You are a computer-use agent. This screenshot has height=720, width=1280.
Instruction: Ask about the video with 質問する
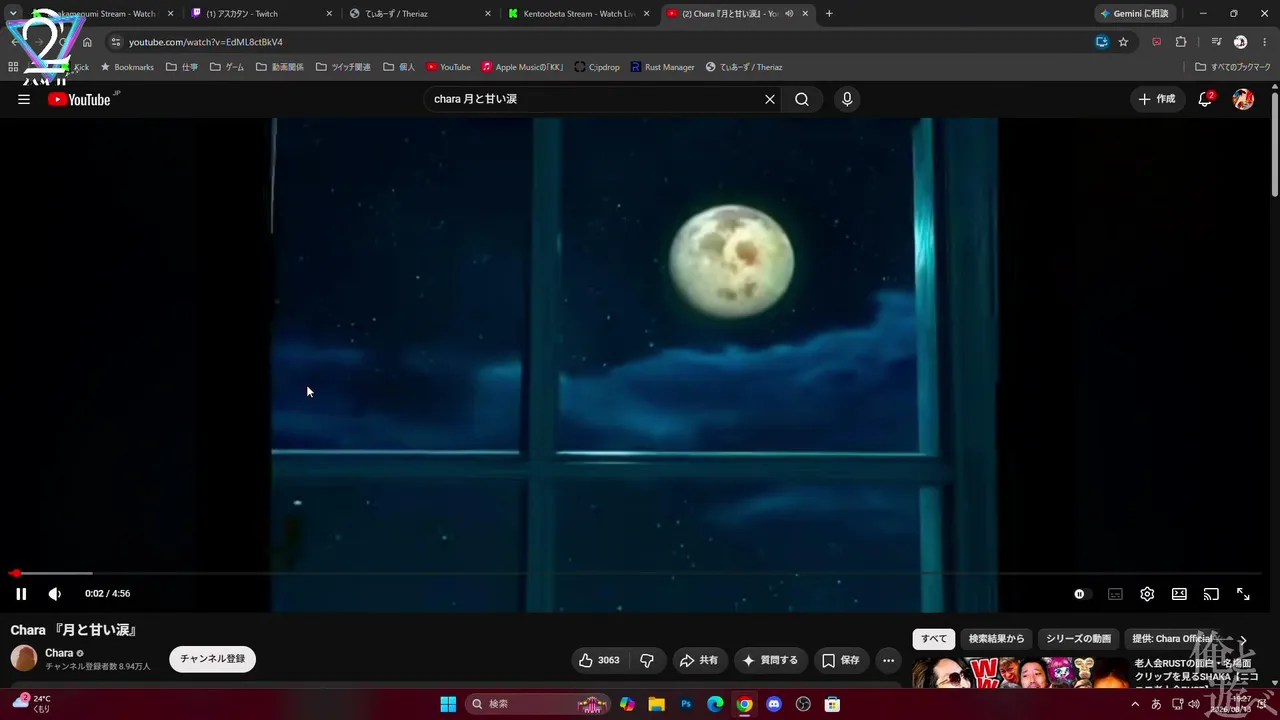click(770, 660)
